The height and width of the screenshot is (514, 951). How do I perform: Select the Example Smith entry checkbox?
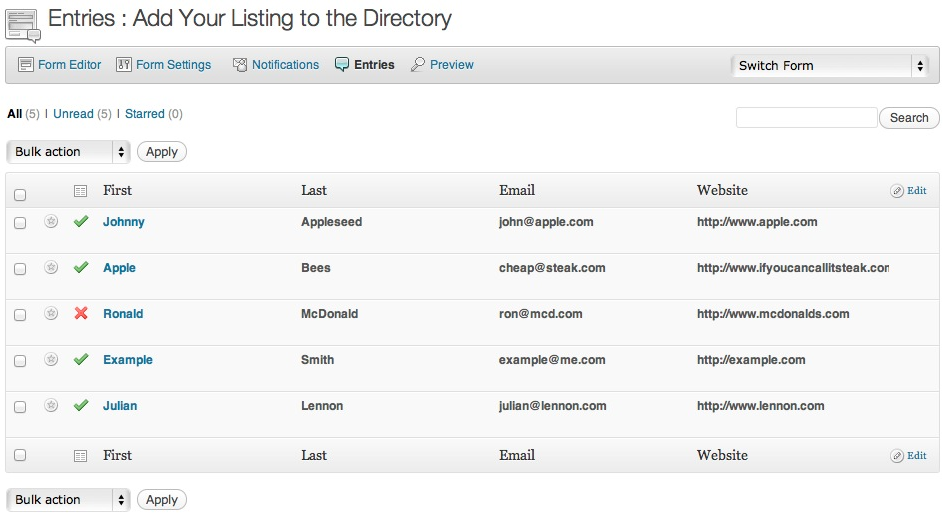(x=20, y=361)
